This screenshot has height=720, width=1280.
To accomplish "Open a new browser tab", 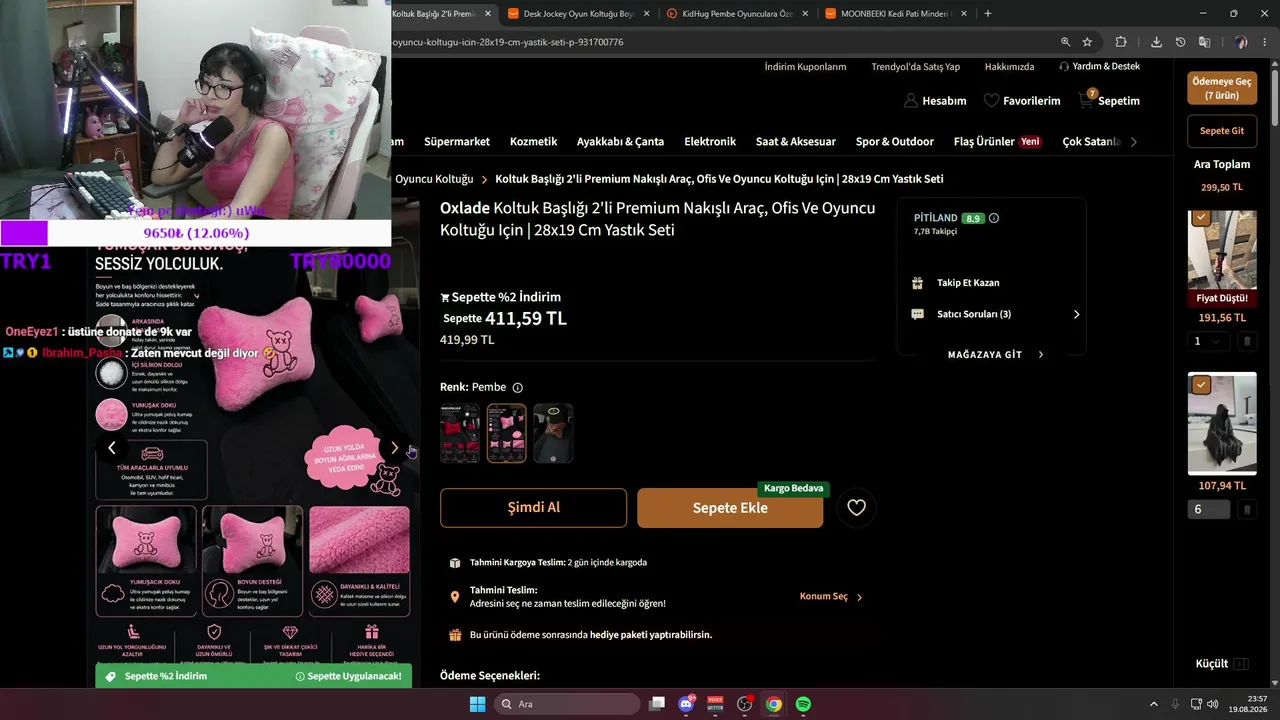I will point(988,14).
